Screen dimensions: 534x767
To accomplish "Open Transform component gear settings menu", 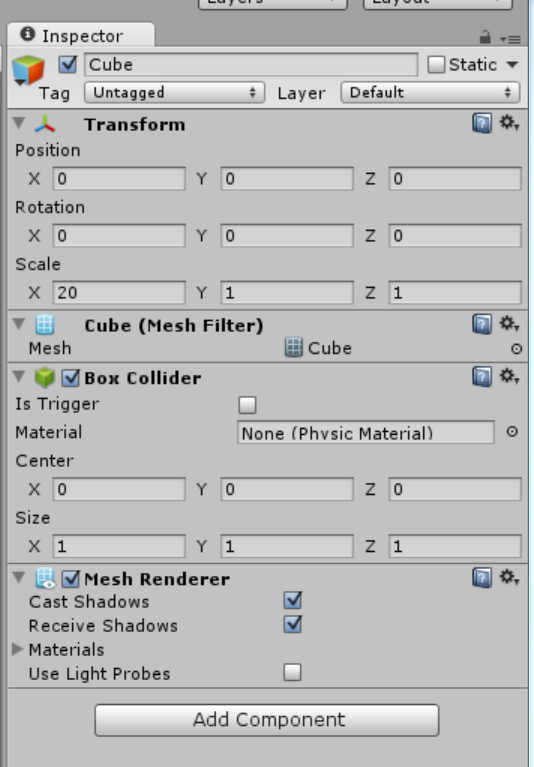I will pyautogui.click(x=509, y=123).
